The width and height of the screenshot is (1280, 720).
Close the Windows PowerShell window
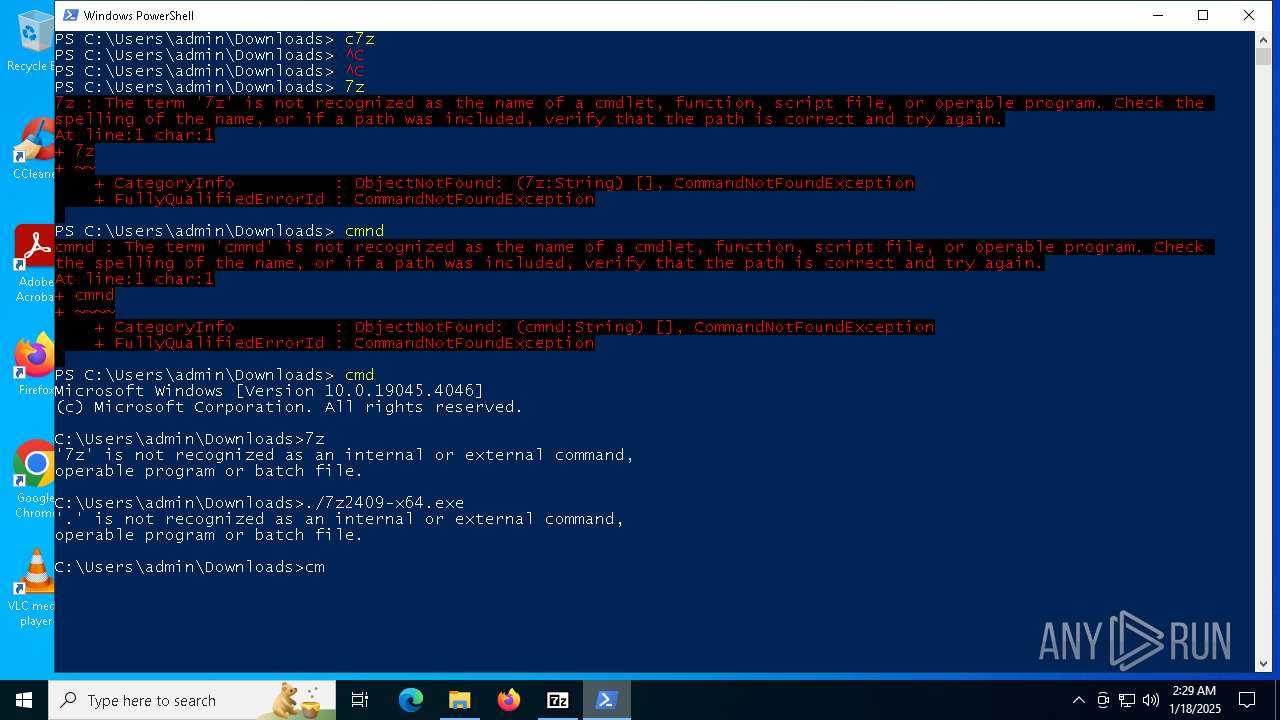click(x=1249, y=15)
